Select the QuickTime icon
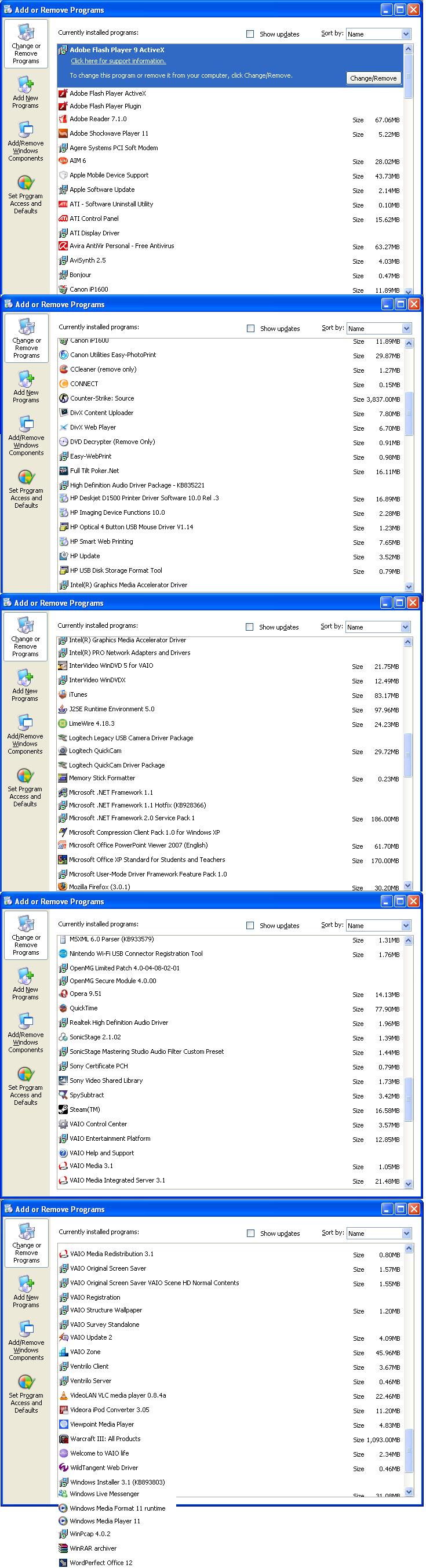 tap(63, 1009)
